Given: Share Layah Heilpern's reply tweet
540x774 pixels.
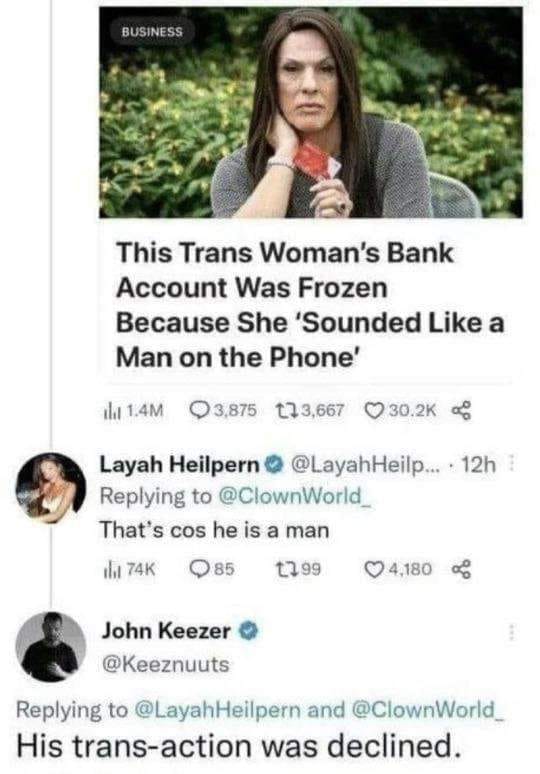Looking at the screenshot, I should (462, 569).
